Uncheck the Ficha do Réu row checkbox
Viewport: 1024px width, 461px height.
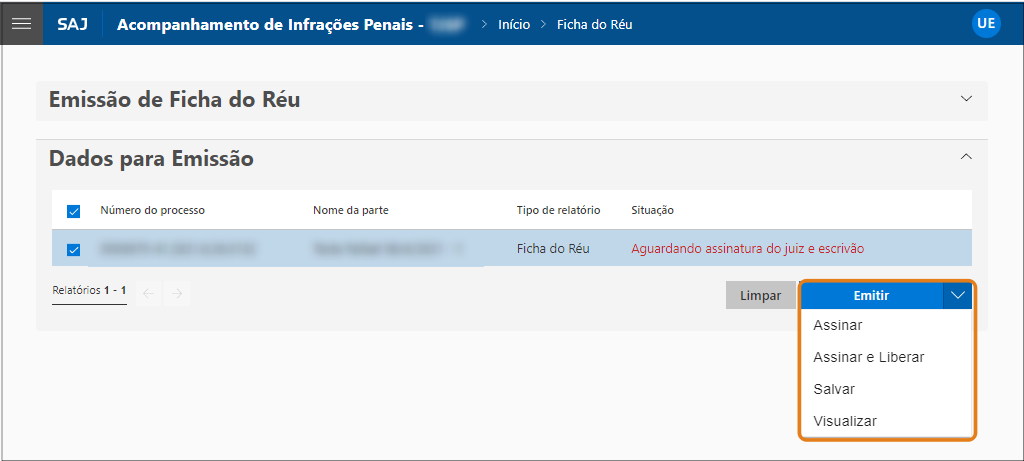pos(73,249)
